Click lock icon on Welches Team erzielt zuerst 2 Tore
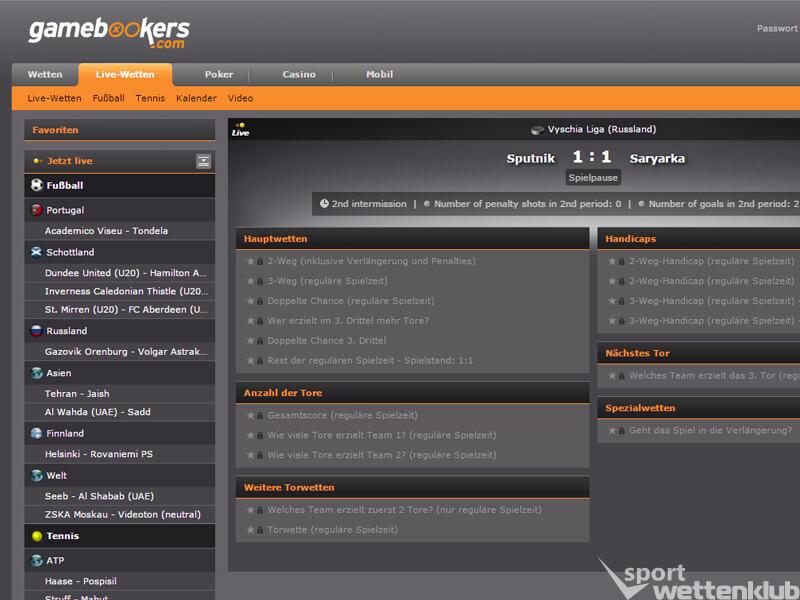 [260, 510]
